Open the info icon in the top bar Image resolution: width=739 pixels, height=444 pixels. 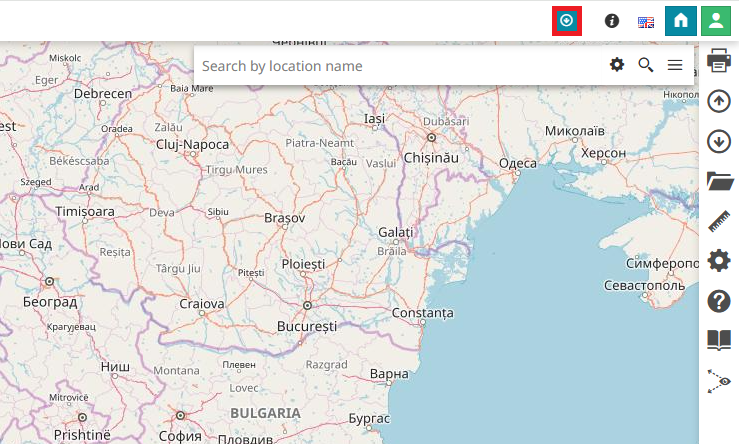click(x=612, y=21)
